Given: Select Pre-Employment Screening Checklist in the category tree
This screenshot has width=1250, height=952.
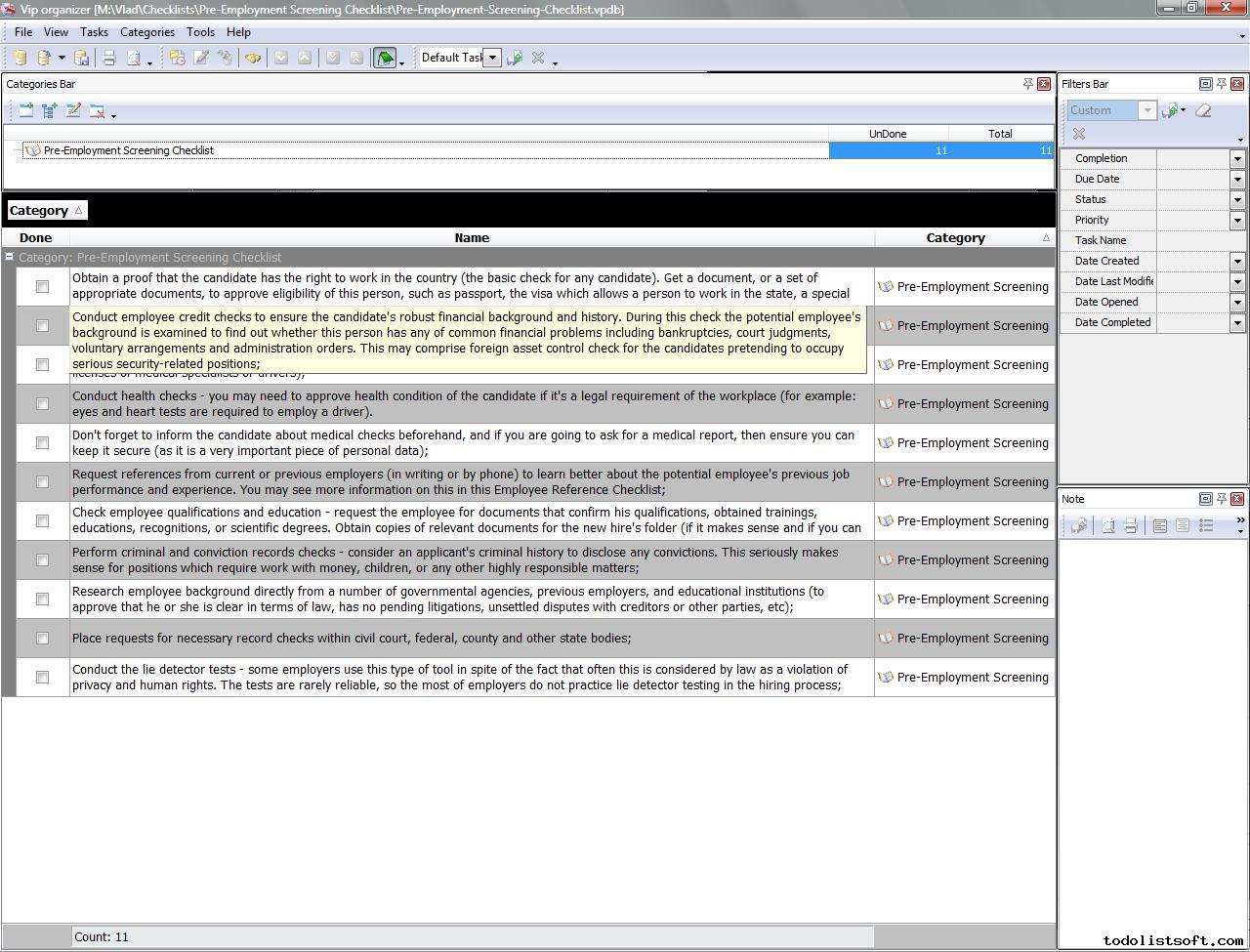Looking at the screenshot, I should [128, 150].
